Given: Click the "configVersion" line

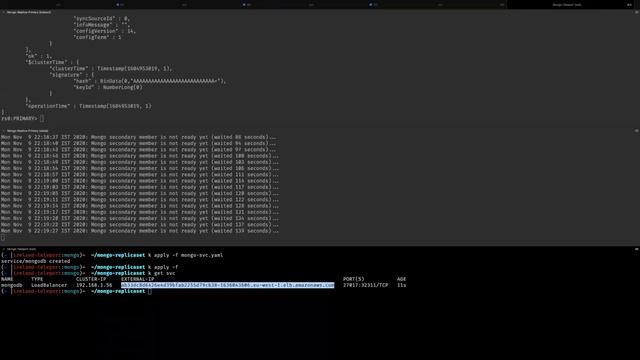Looking at the screenshot, I should [x=104, y=31].
